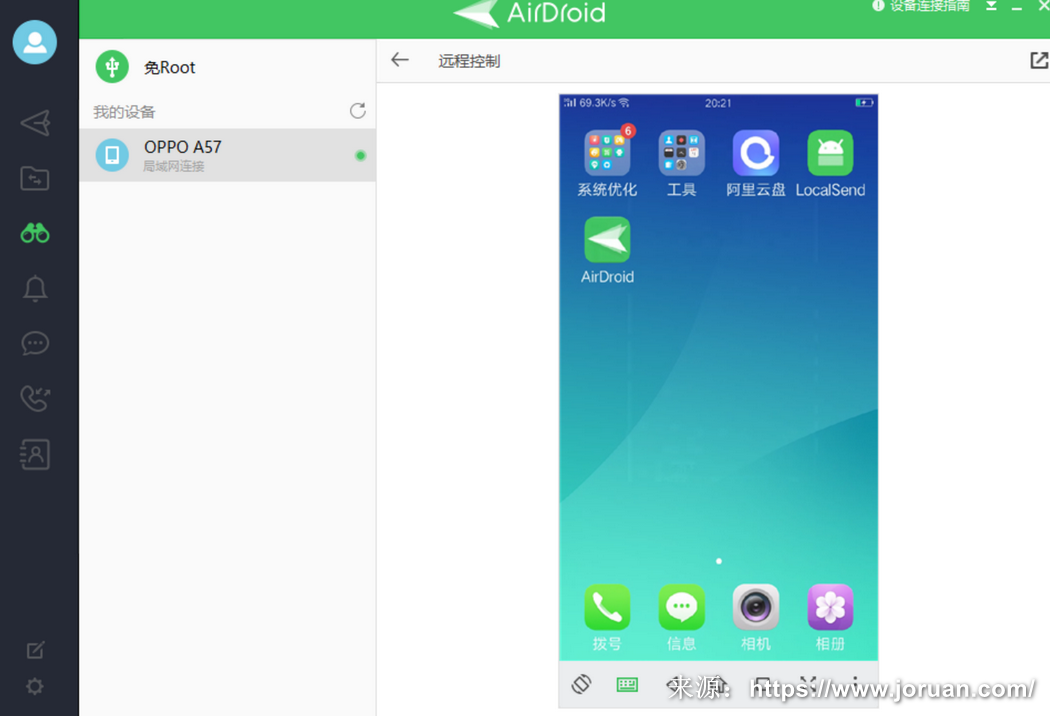Click the feedback edit icon
1050x716 pixels.
pyautogui.click(x=35, y=650)
